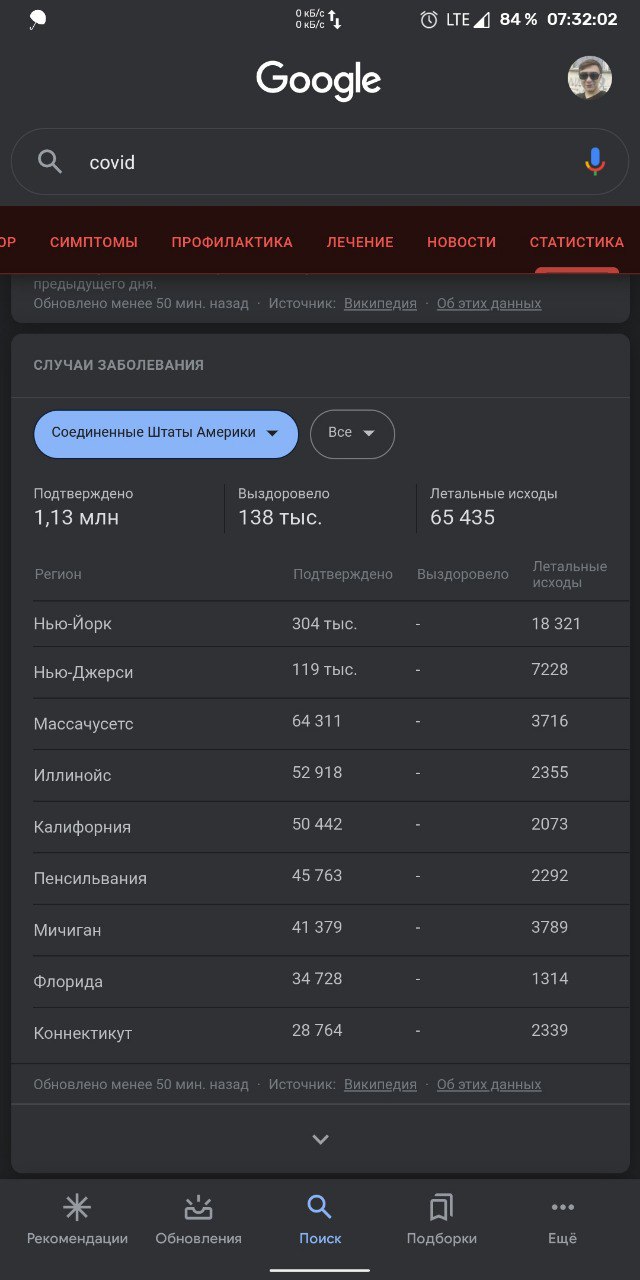This screenshot has height=1280, width=640.
Task: Open the Все region filter dropdown
Action: [x=352, y=434]
